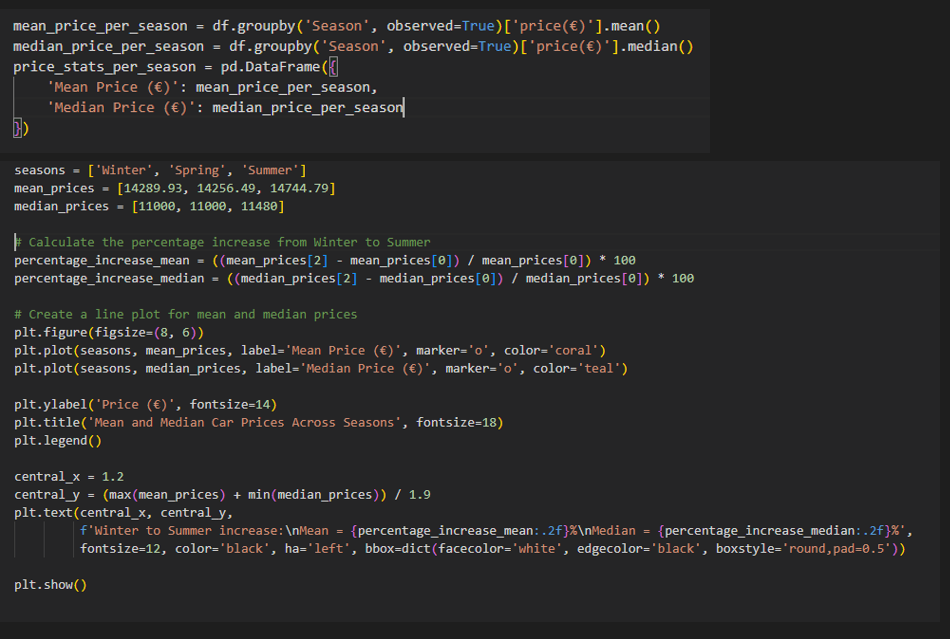Viewport: 950px width, 639px height.
Task: Click the 'coral' color string
Action: [x=573, y=351]
